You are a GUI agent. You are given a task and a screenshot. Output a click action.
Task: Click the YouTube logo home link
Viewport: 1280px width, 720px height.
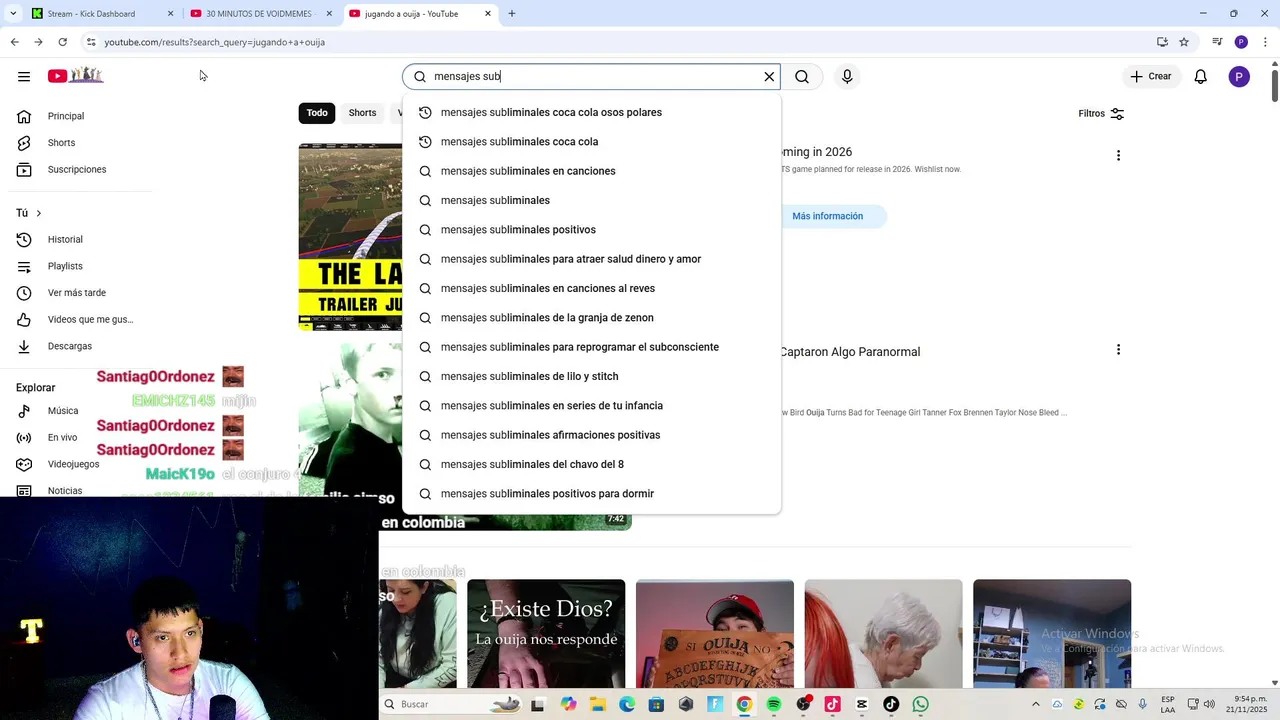point(76,76)
